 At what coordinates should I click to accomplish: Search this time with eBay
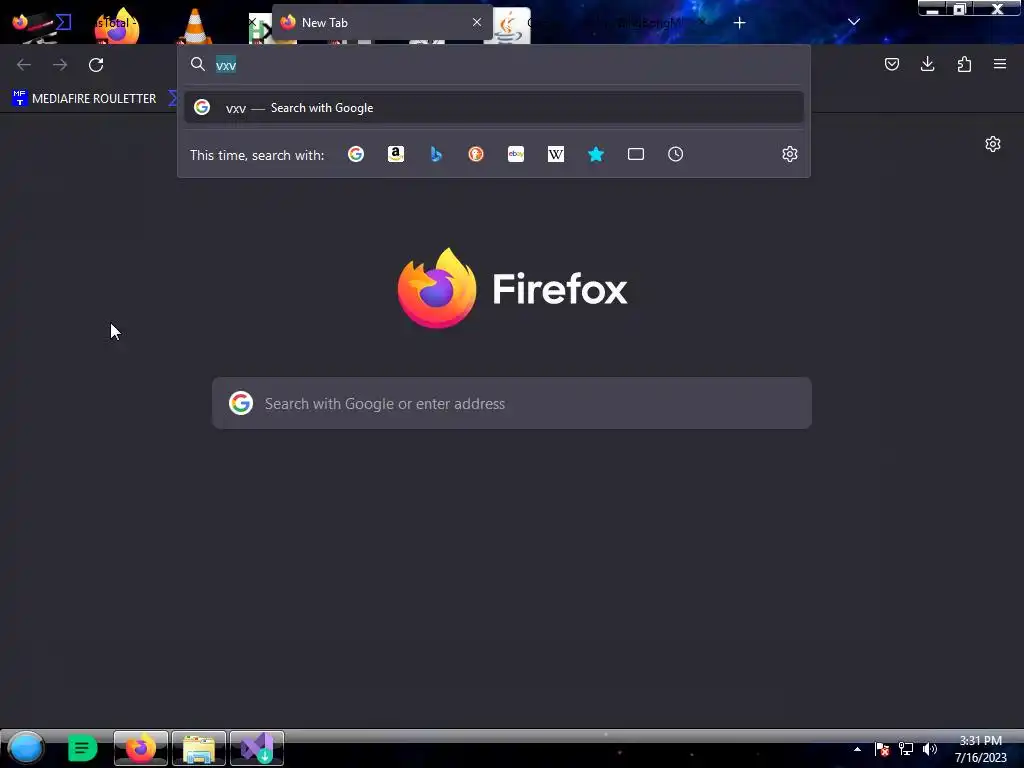click(x=516, y=154)
